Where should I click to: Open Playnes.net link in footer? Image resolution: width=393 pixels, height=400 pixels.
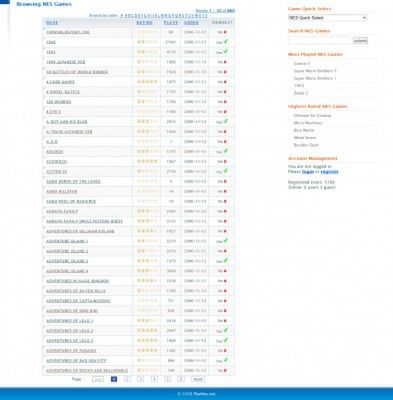click(x=205, y=394)
